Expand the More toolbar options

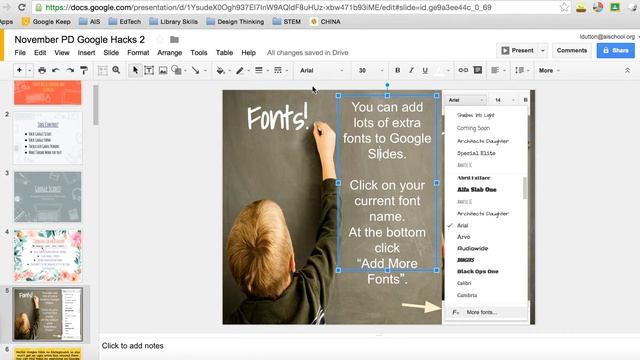tap(549, 70)
